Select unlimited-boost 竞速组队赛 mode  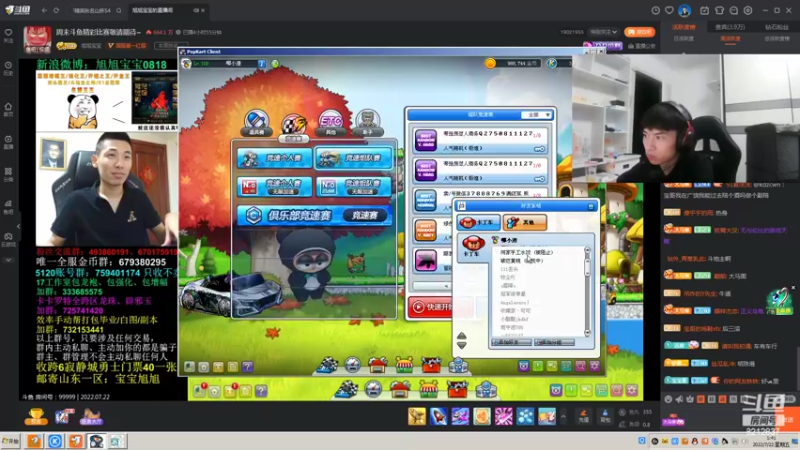(x=354, y=187)
